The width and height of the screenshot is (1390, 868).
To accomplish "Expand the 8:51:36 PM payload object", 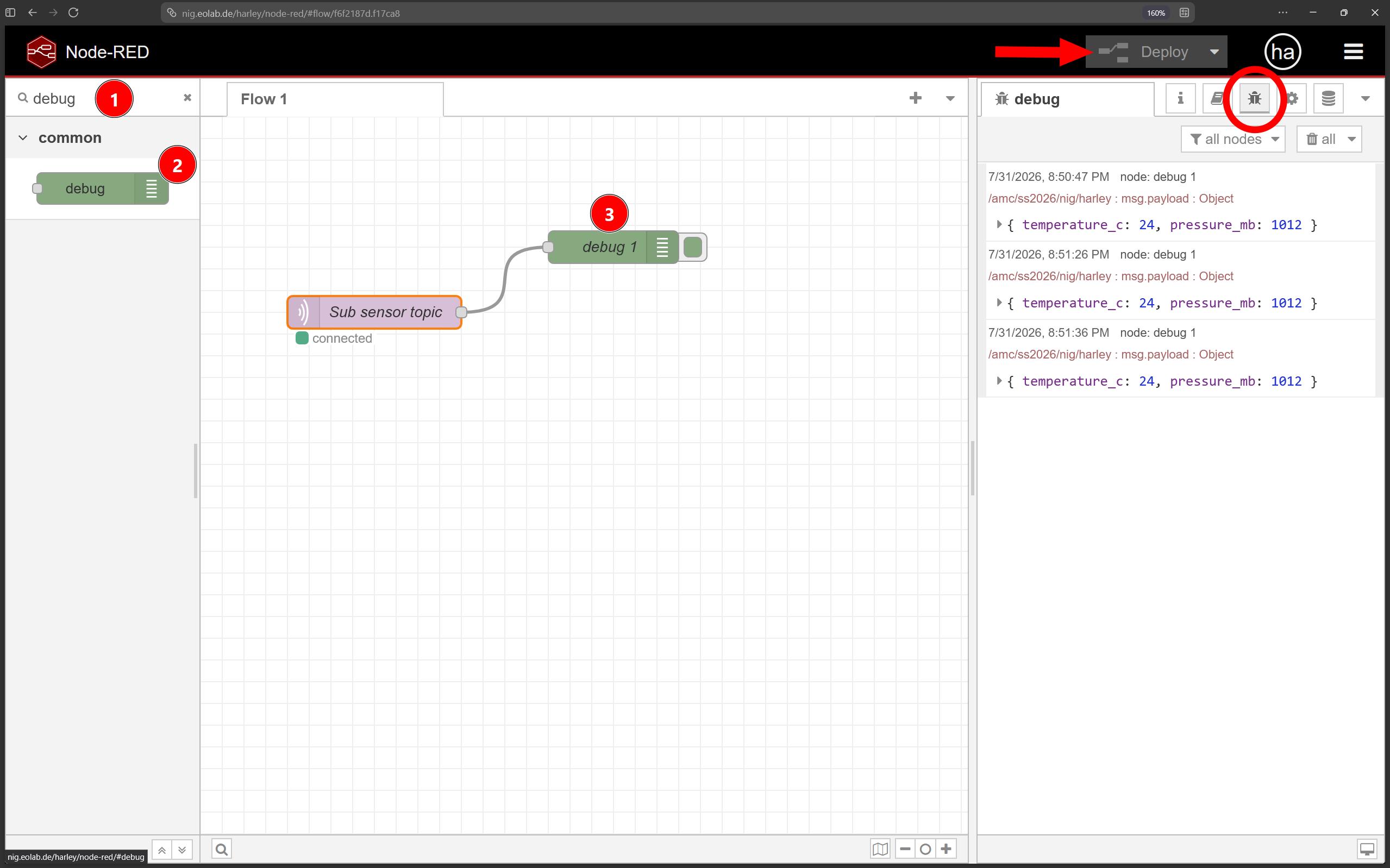I will 999,381.
